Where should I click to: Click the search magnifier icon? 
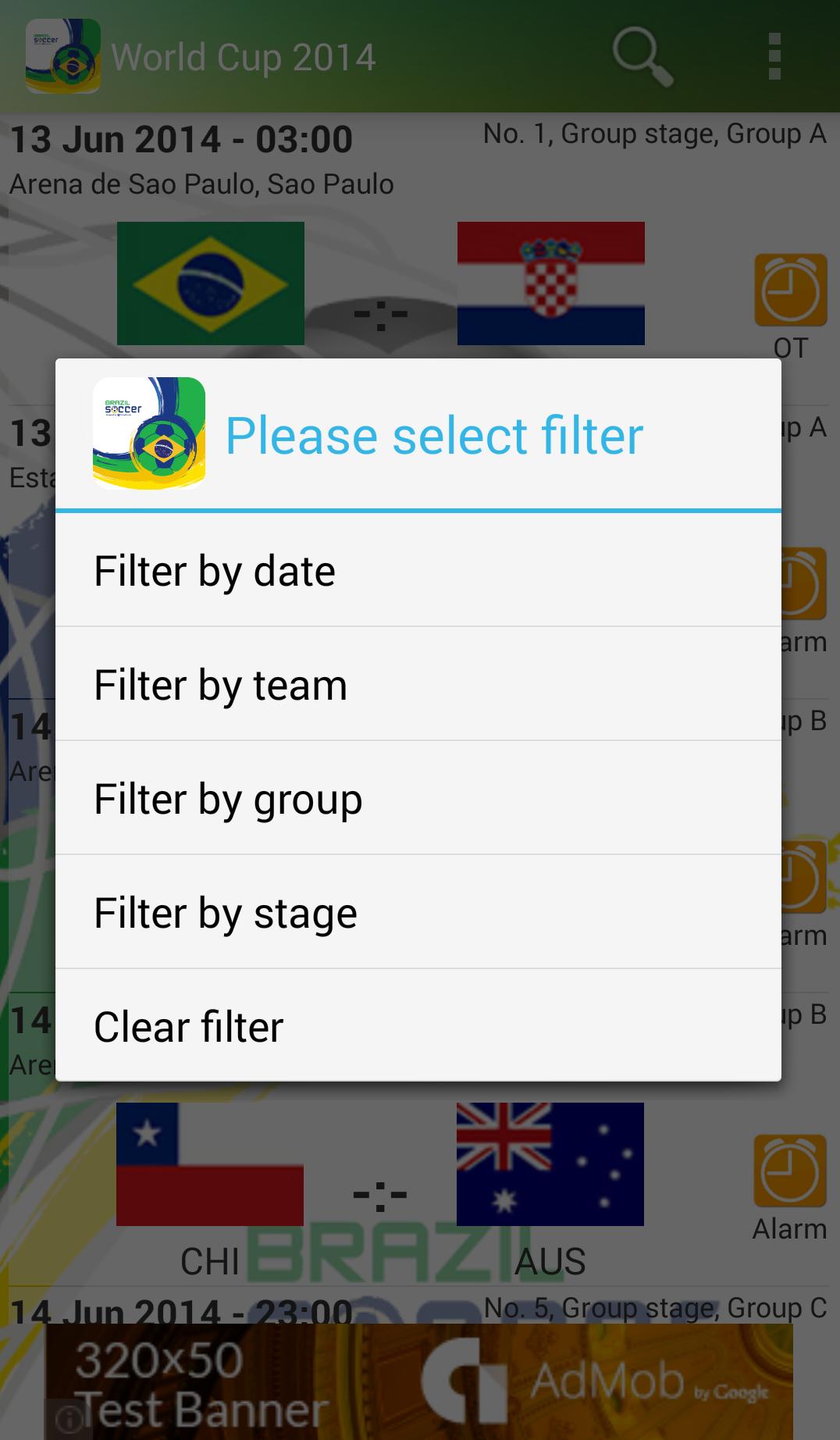point(642,56)
